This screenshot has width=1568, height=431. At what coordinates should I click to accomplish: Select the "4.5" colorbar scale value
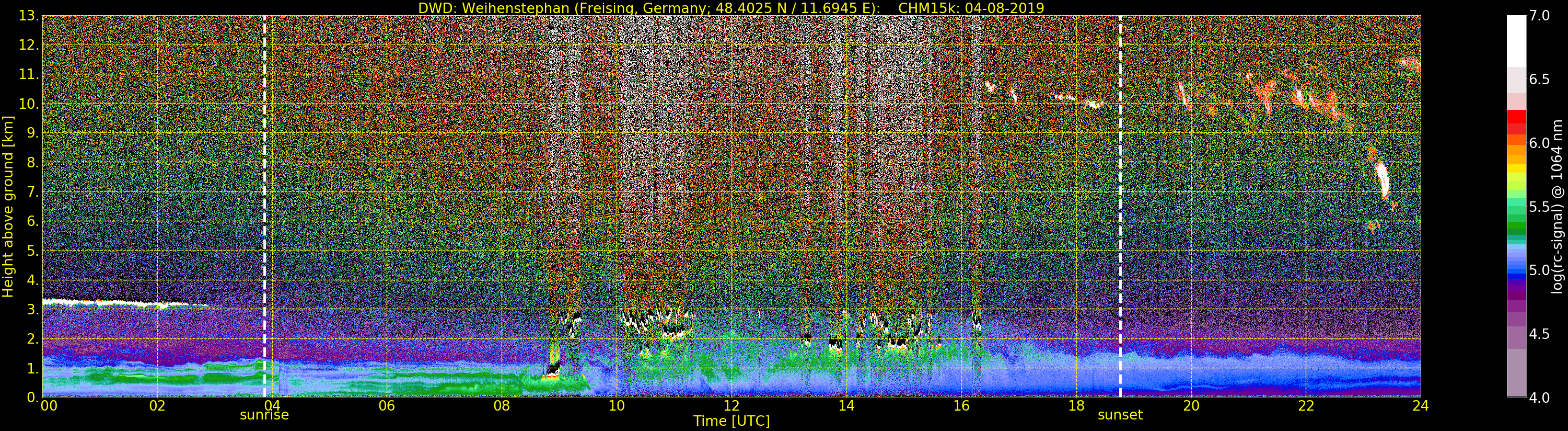1539,334
